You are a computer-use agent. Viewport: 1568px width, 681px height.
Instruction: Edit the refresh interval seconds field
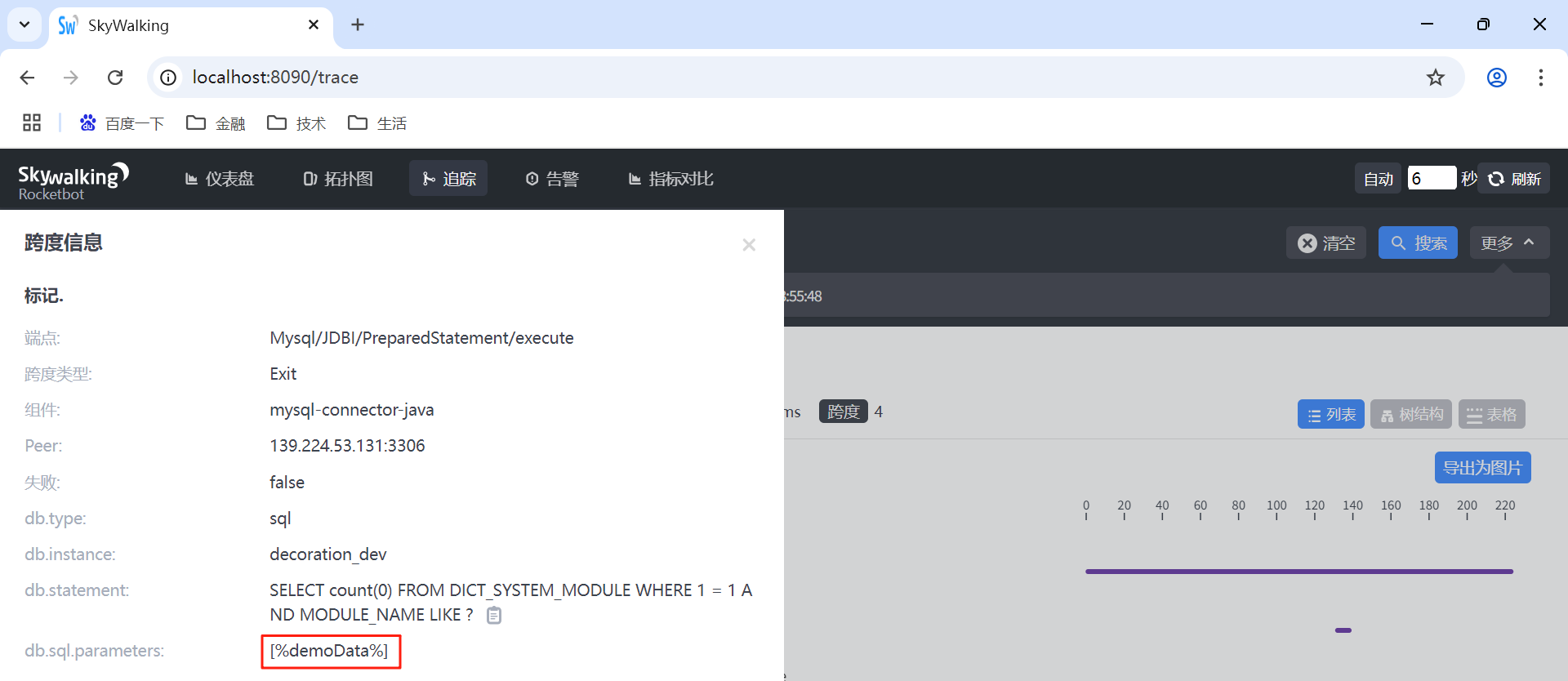1432,178
